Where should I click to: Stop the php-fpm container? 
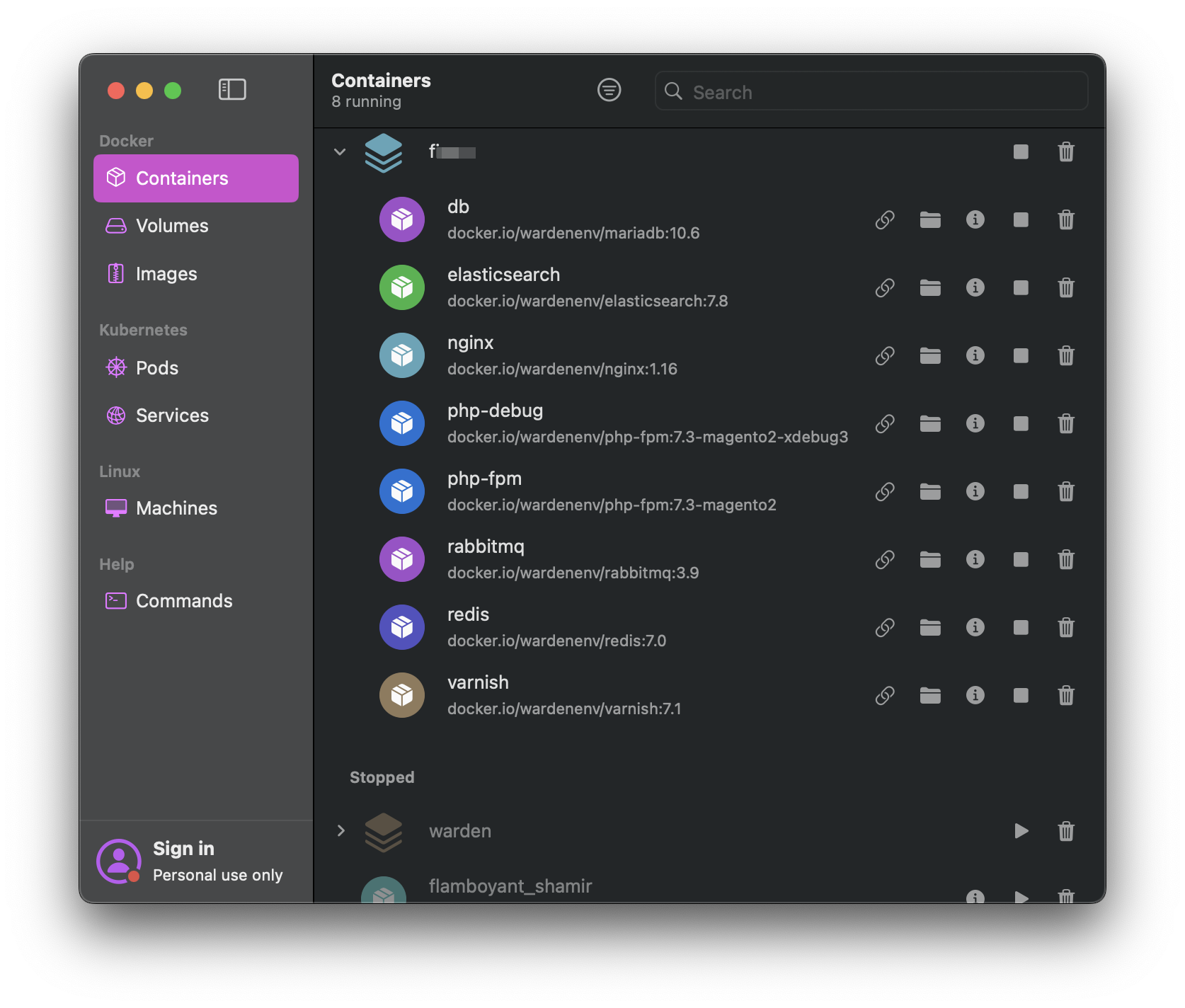click(x=1021, y=491)
